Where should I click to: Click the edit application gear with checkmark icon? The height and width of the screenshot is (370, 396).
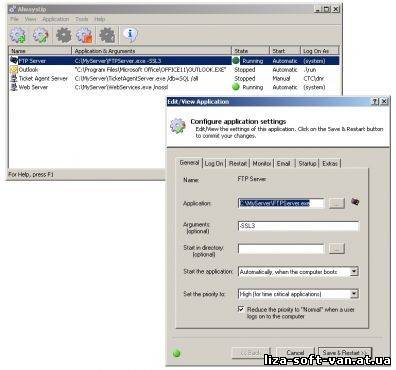40,35
